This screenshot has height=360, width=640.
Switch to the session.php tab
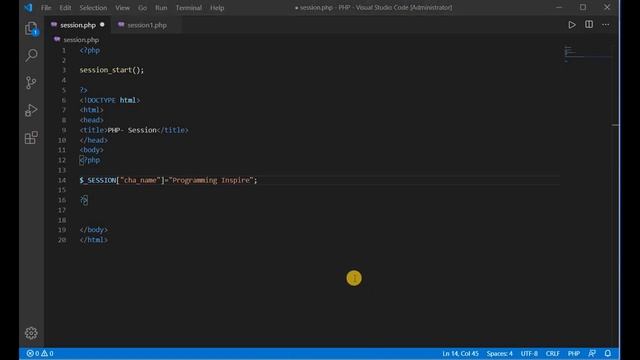pos(78,25)
